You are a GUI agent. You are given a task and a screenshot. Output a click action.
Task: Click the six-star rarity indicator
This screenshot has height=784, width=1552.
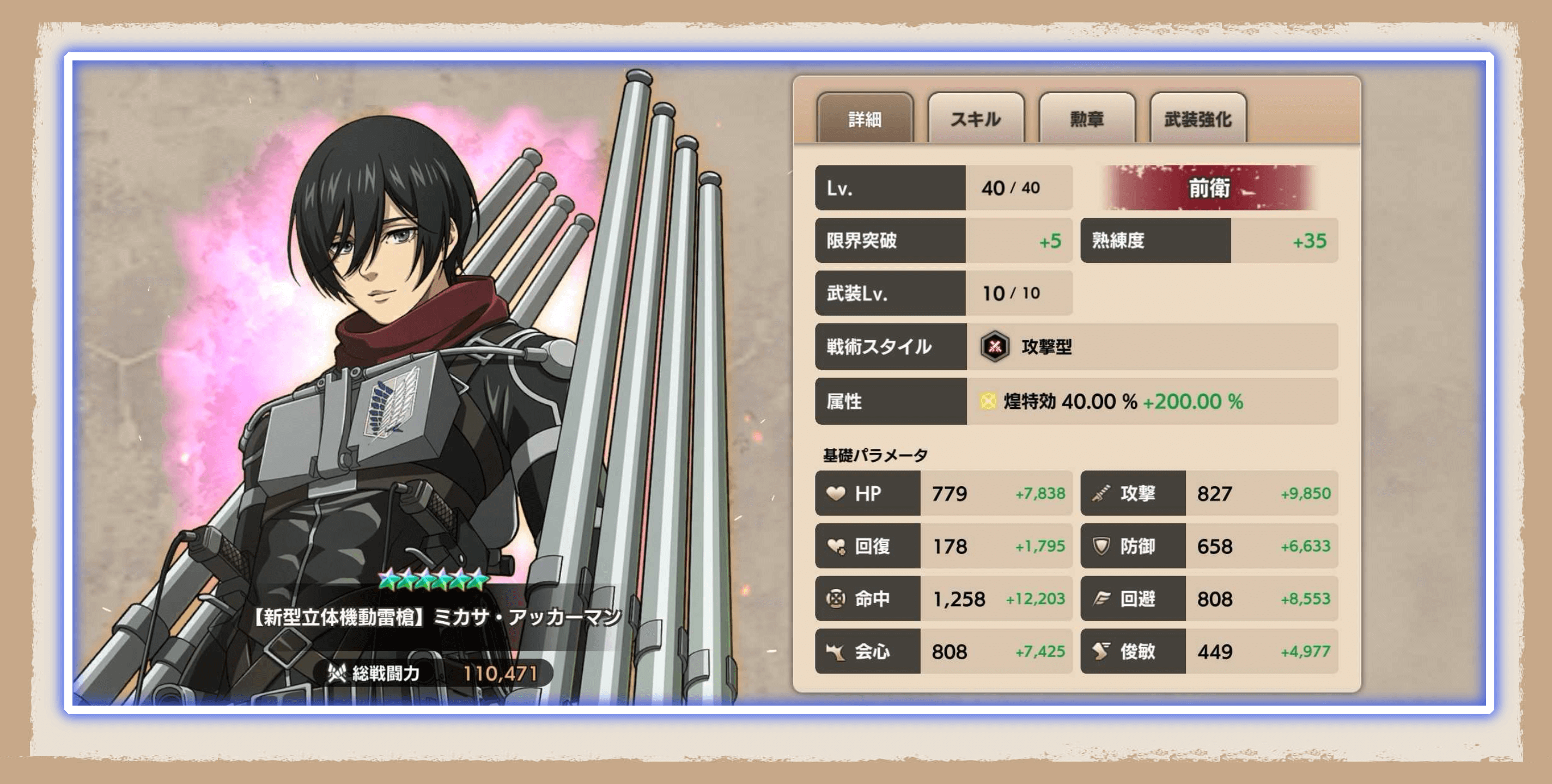(x=433, y=579)
